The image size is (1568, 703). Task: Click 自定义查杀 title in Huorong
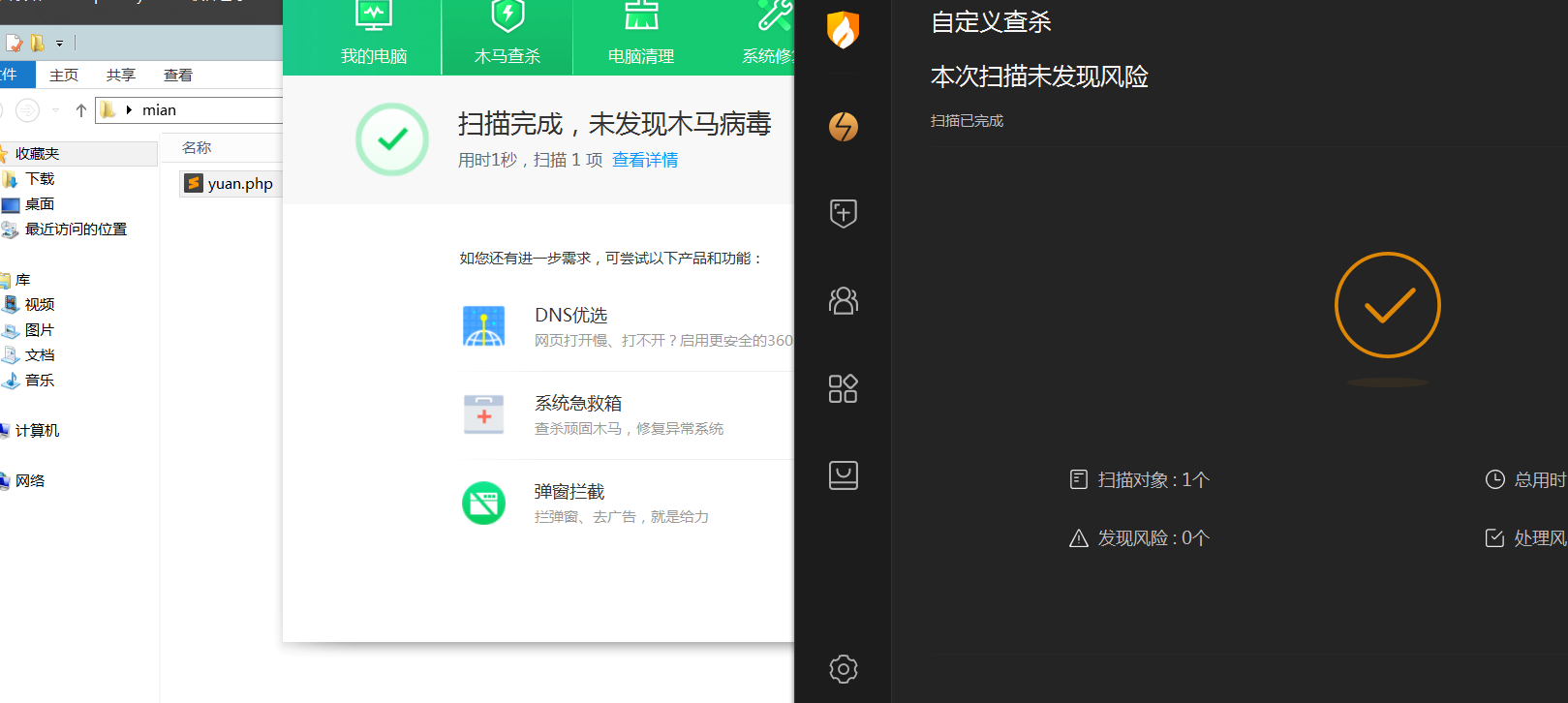click(991, 22)
